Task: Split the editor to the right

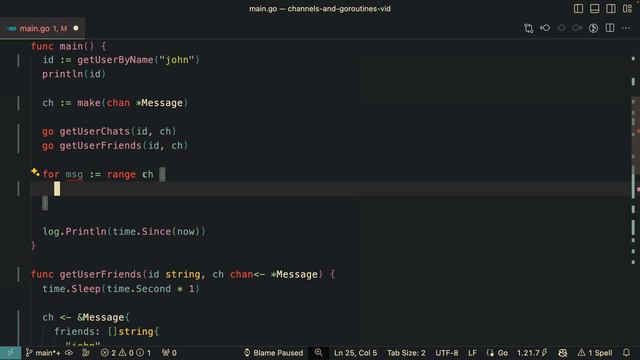Action: pos(610,28)
